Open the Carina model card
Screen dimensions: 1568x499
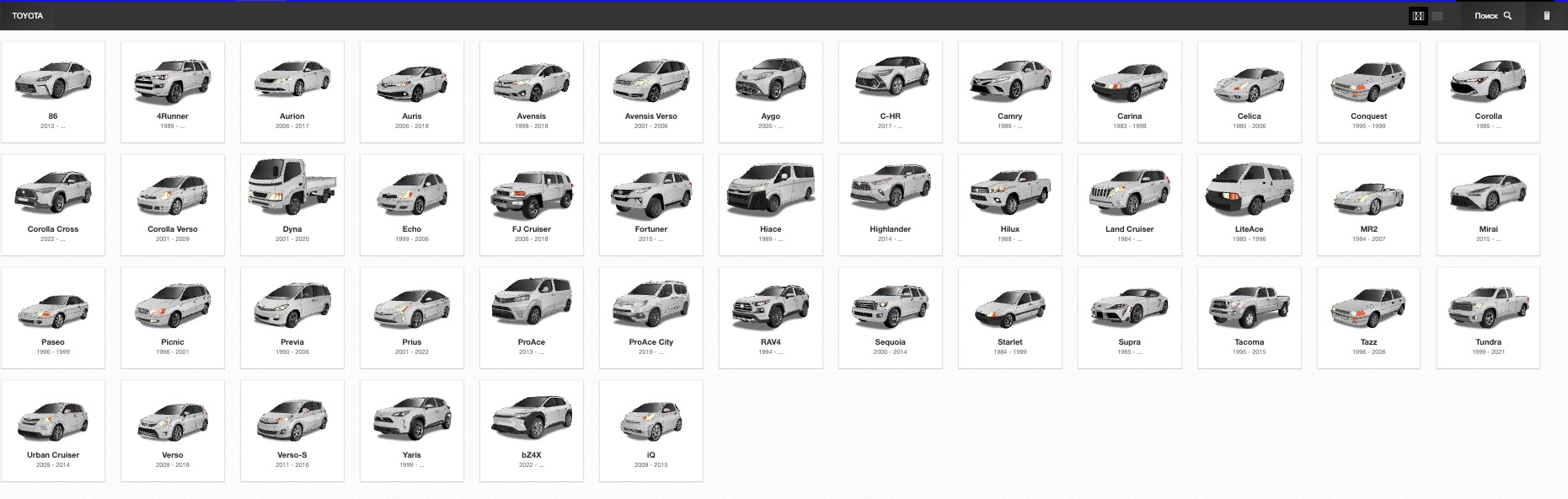[x=1130, y=92]
